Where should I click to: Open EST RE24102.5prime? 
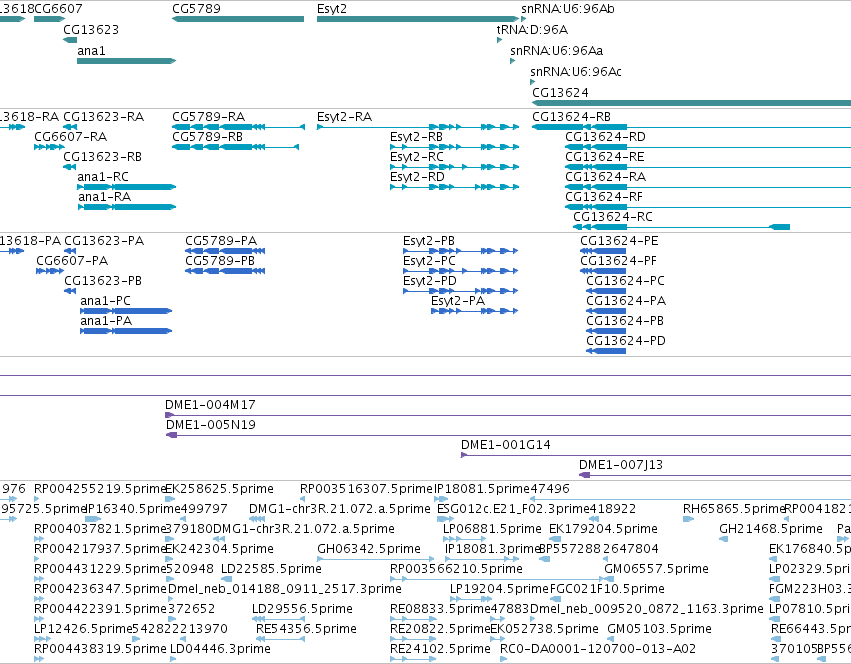point(440,649)
